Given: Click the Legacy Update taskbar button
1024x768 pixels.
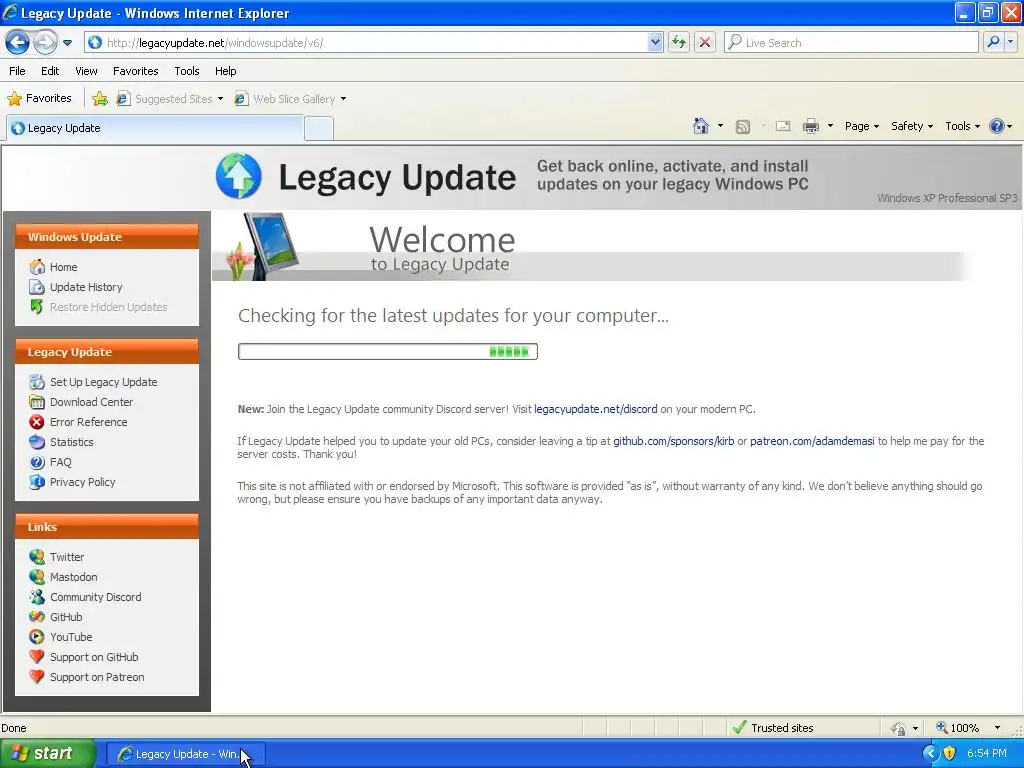Looking at the screenshot, I should coord(185,754).
